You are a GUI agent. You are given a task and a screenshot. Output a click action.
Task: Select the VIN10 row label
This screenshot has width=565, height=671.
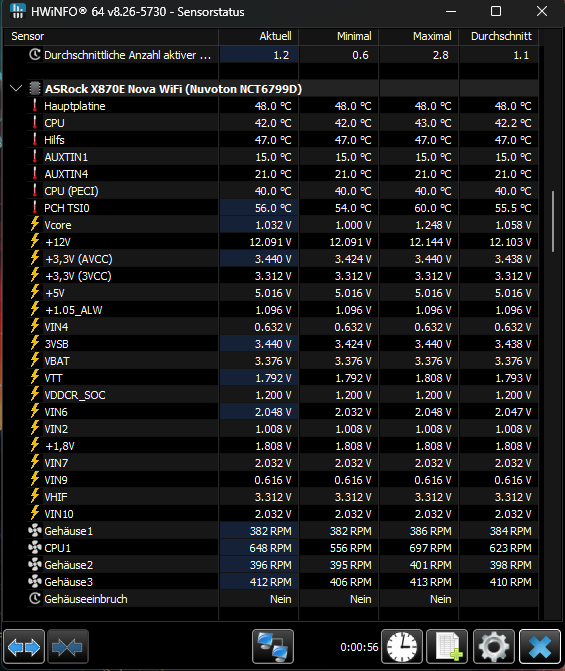pos(59,514)
